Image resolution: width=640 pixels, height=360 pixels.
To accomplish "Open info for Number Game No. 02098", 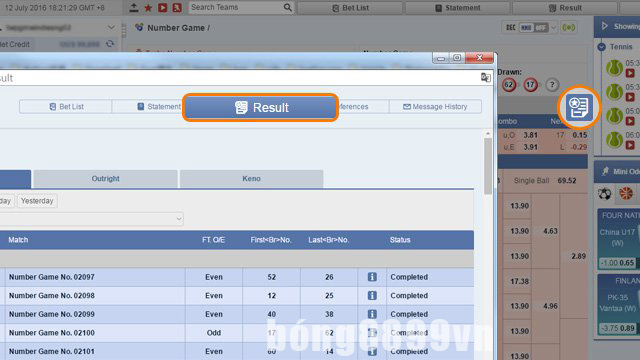I will [x=372, y=296].
